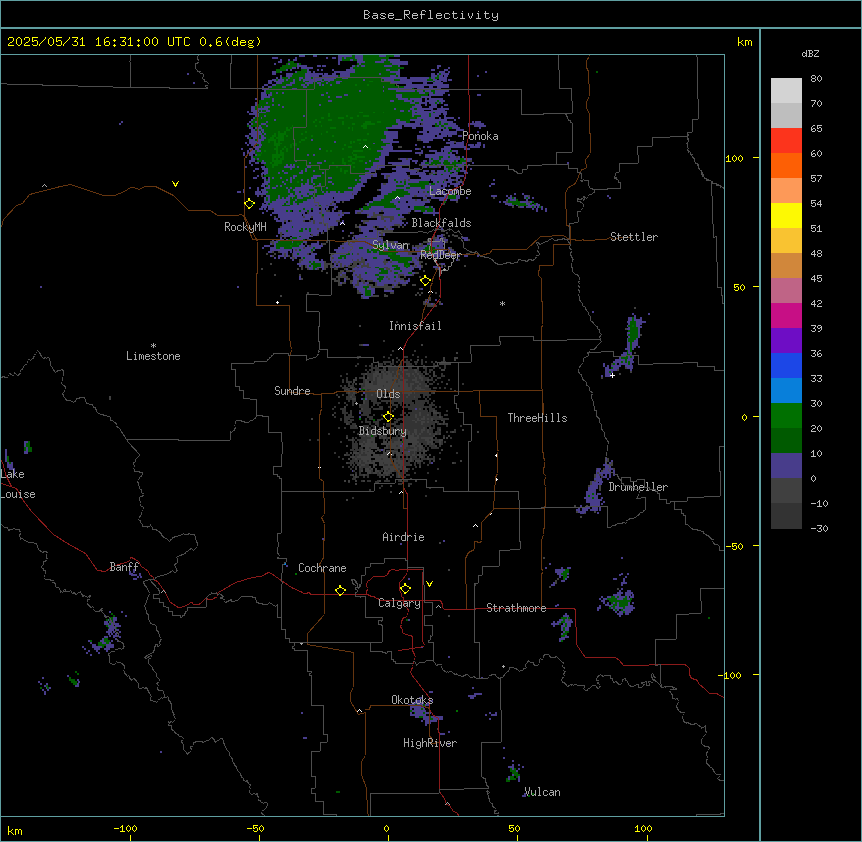
Task: Select the RedDeer label
Action: (x=440, y=255)
